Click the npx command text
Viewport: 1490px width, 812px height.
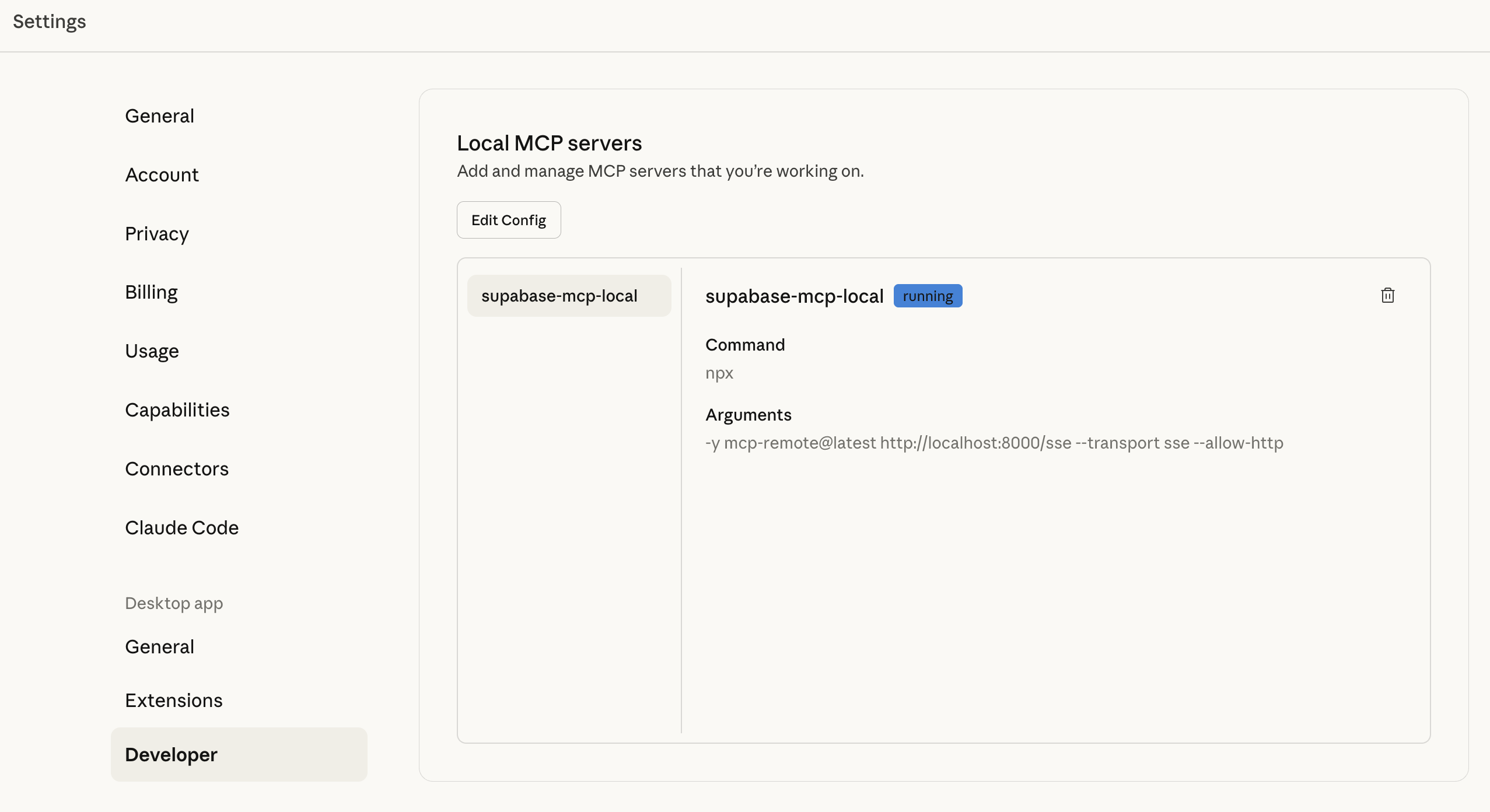click(719, 373)
